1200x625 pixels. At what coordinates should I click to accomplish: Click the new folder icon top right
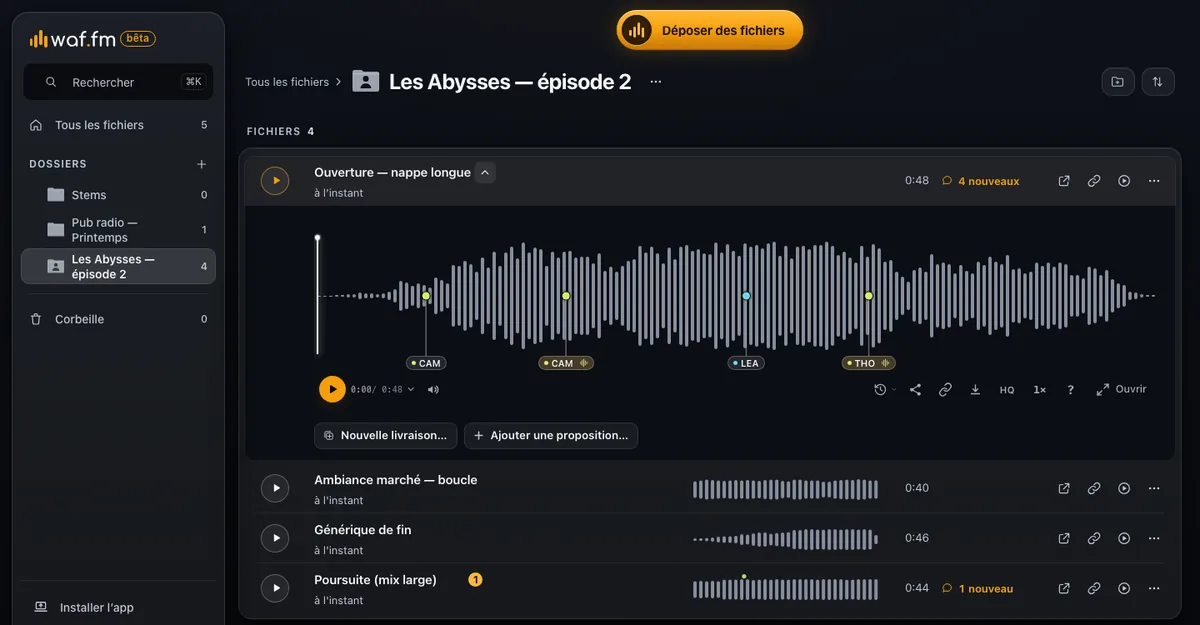coord(1118,82)
